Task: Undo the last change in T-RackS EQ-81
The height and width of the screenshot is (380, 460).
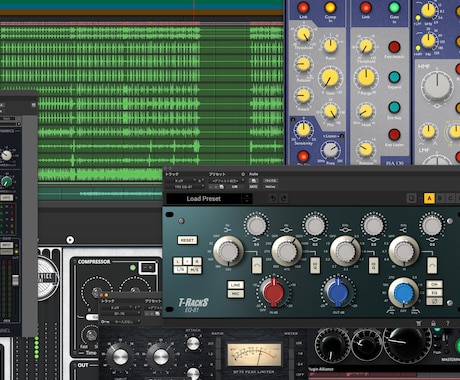Action: coord(273,199)
